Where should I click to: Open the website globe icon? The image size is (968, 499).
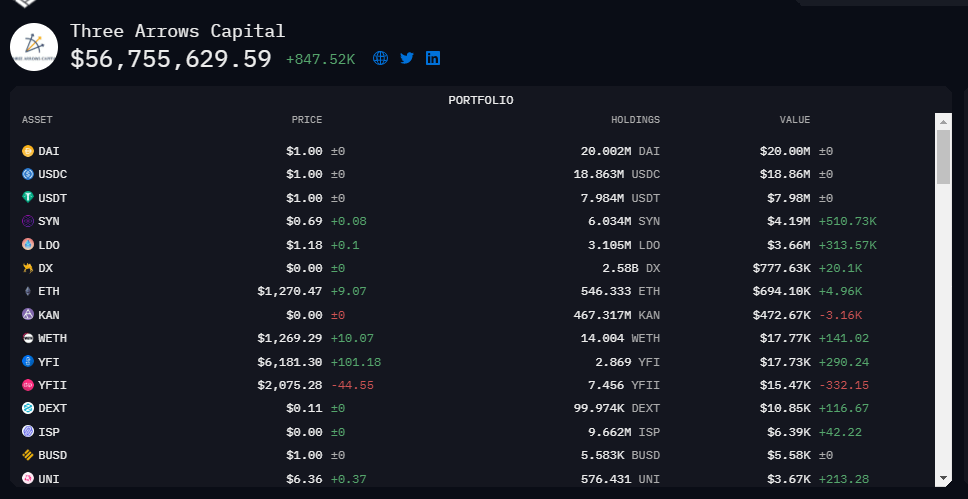[x=380, y=59]
